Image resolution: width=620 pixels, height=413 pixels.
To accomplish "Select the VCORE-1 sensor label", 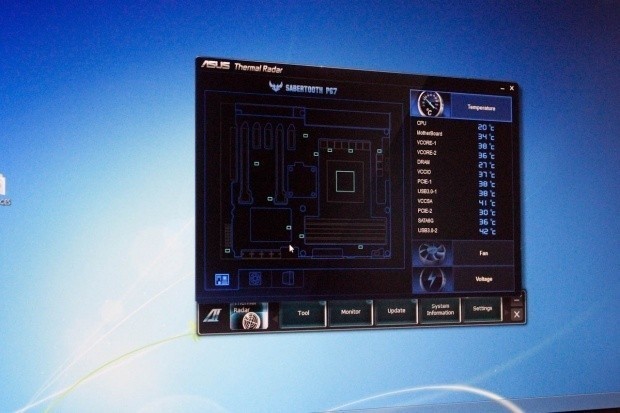I will (x=427, y=143).
